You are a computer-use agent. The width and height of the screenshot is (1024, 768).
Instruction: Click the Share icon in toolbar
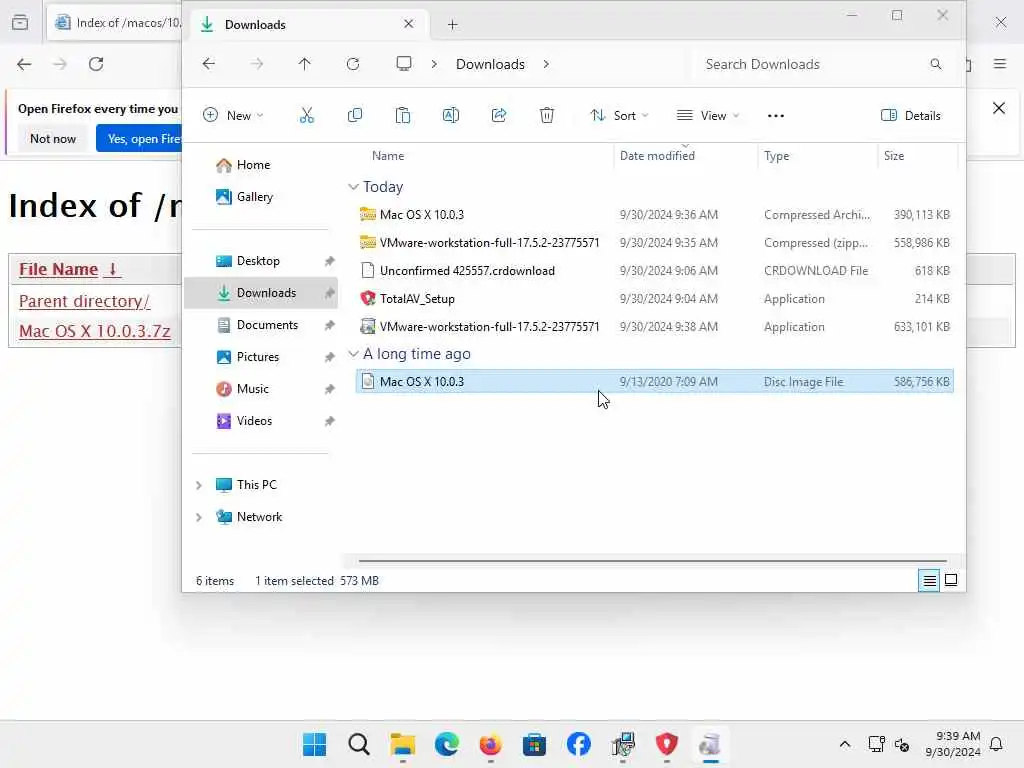499,116
